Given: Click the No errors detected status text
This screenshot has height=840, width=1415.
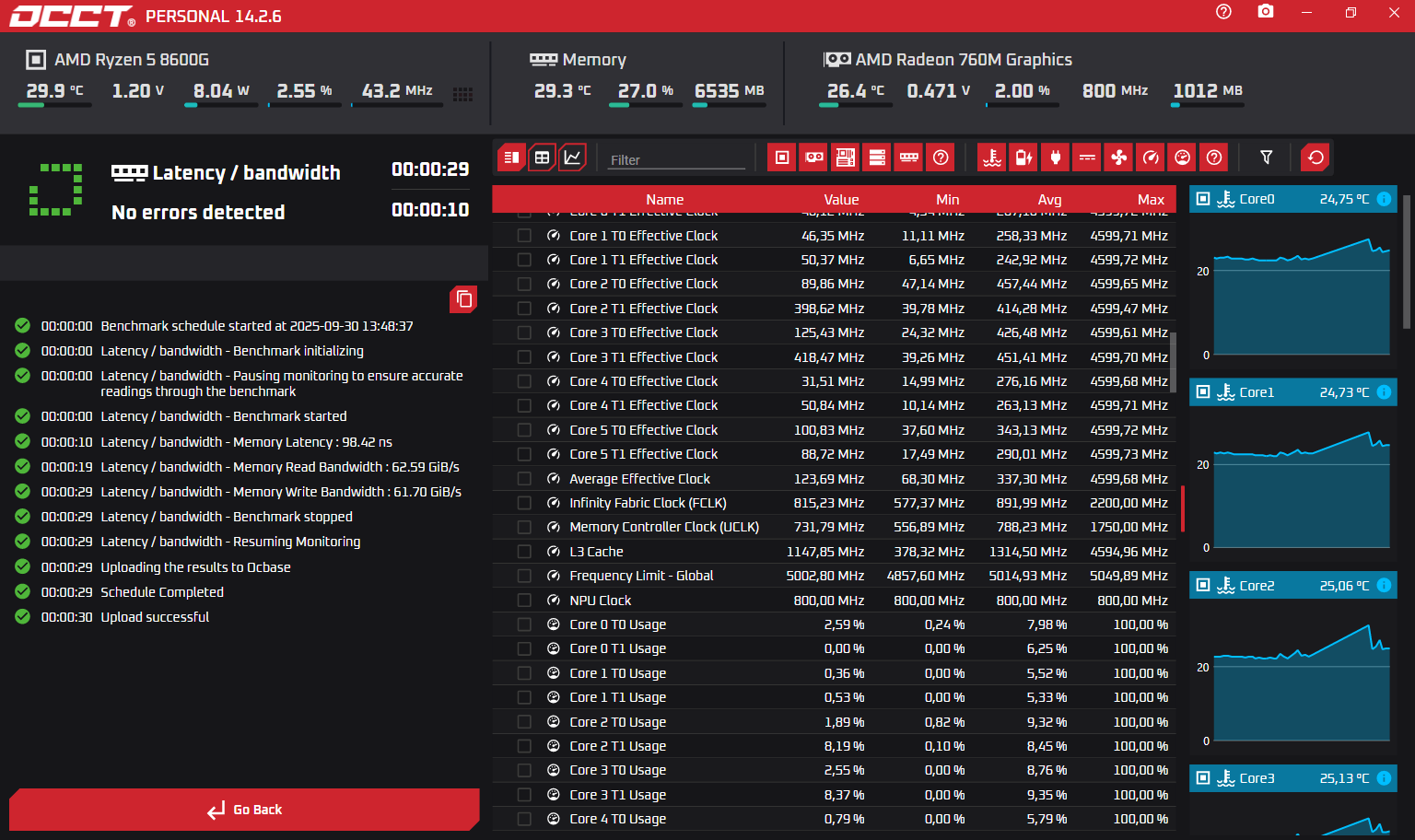Looking at the screenshot, I should [198, 213].
